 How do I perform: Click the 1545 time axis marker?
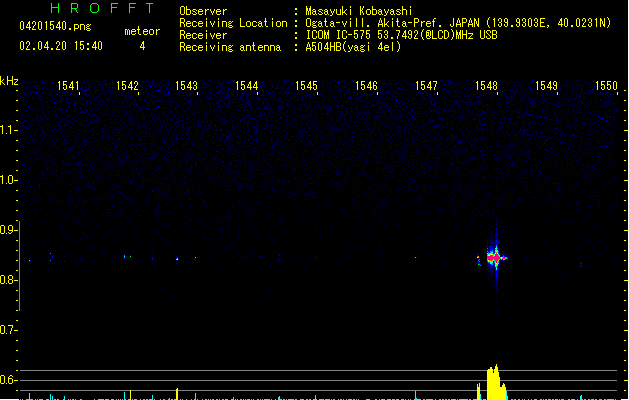(306, 86)
